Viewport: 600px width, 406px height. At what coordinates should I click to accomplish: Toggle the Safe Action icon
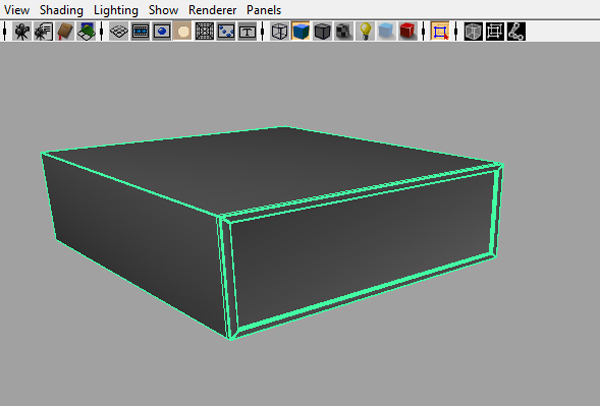click(x=226, y=31)
